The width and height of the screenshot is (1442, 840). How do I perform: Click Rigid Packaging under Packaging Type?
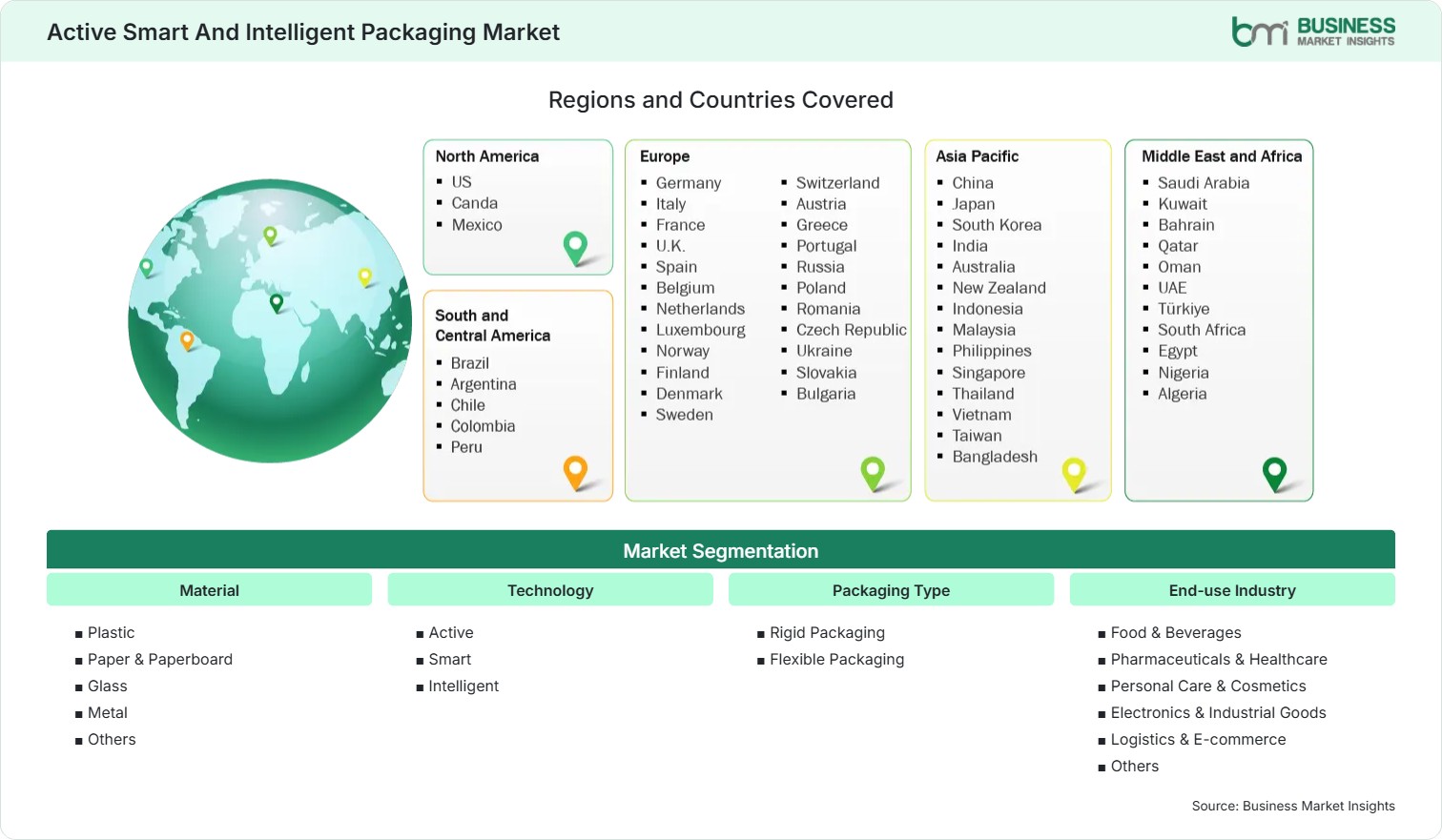(827, 632)
